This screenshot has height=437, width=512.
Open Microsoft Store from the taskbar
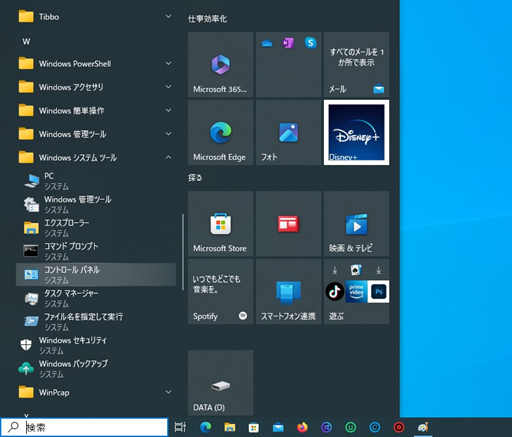254,427
